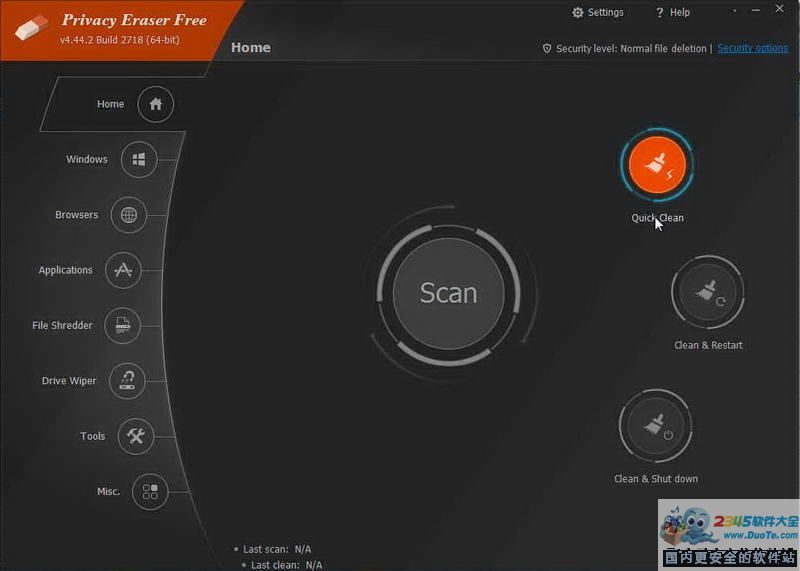800x571 pixels.
Task: Switch to the Misc. tab label
Action: point(108,491)
